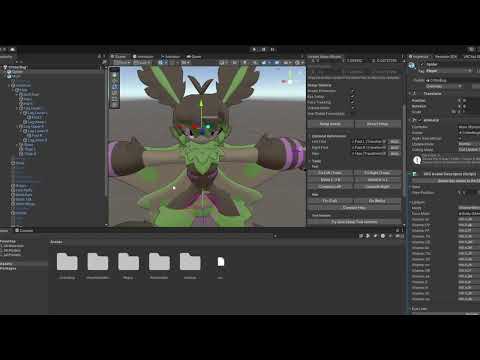Start Play mode with the play button

coord(254,50)
